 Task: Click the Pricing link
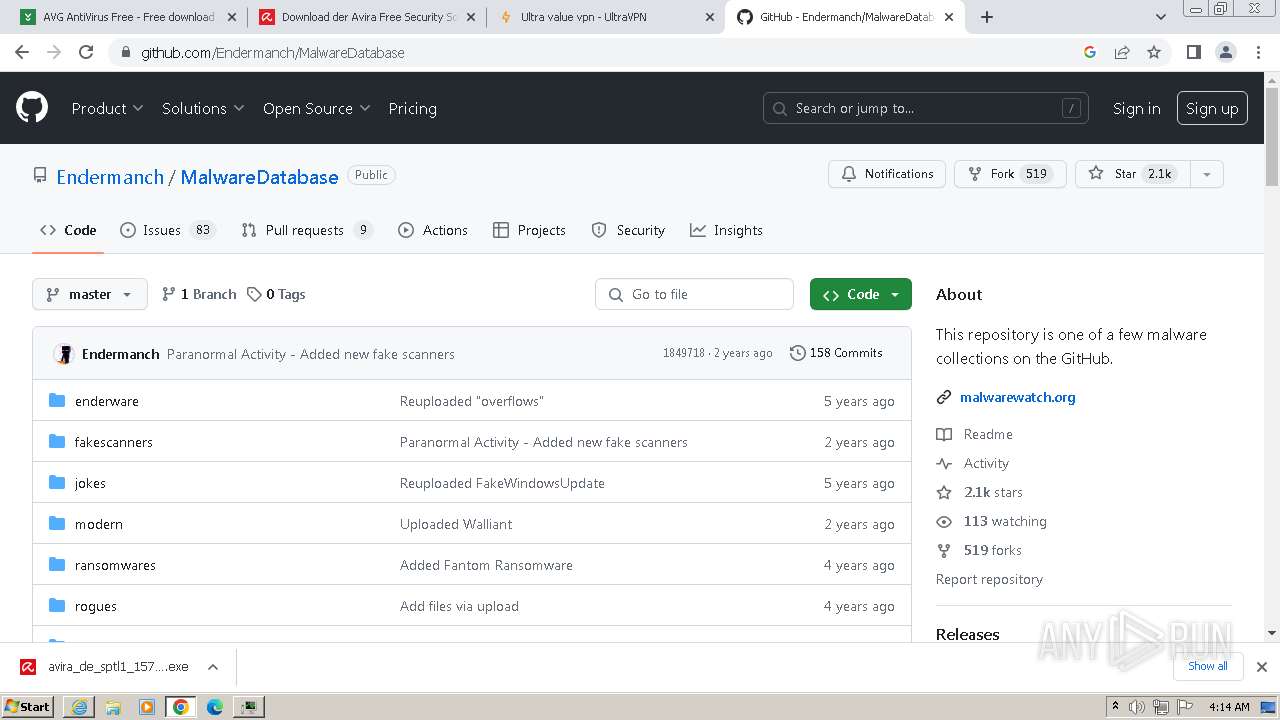412,108
